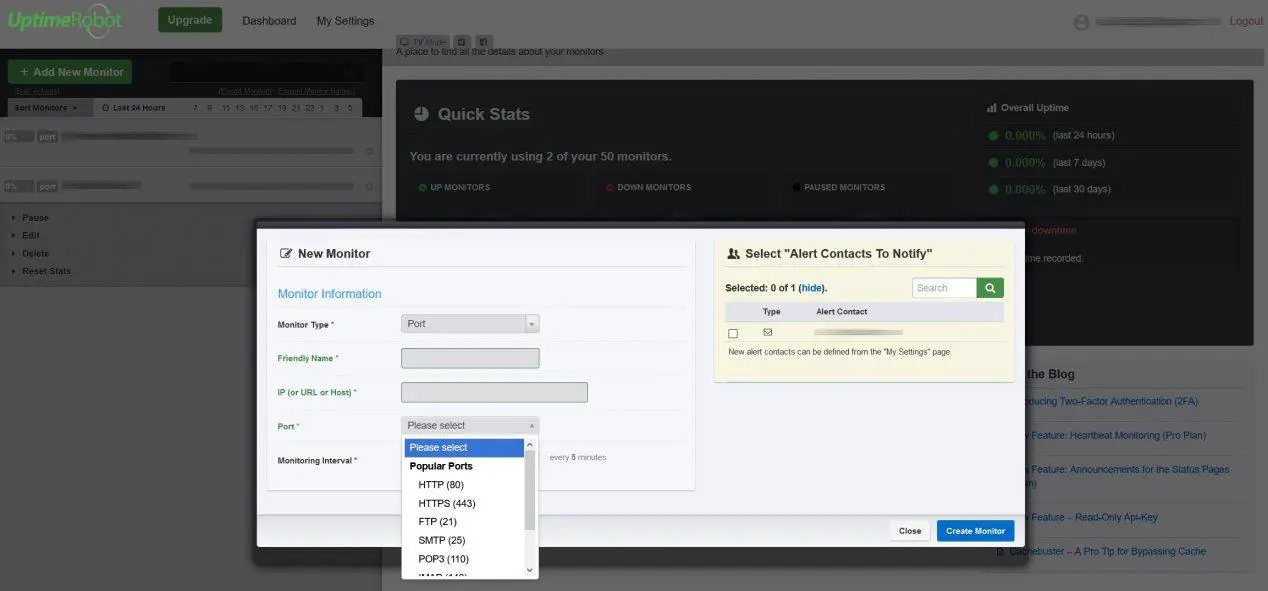The image size is (1268, 591).
Task: Collapse the Port select box
Action: coord(470,426)
